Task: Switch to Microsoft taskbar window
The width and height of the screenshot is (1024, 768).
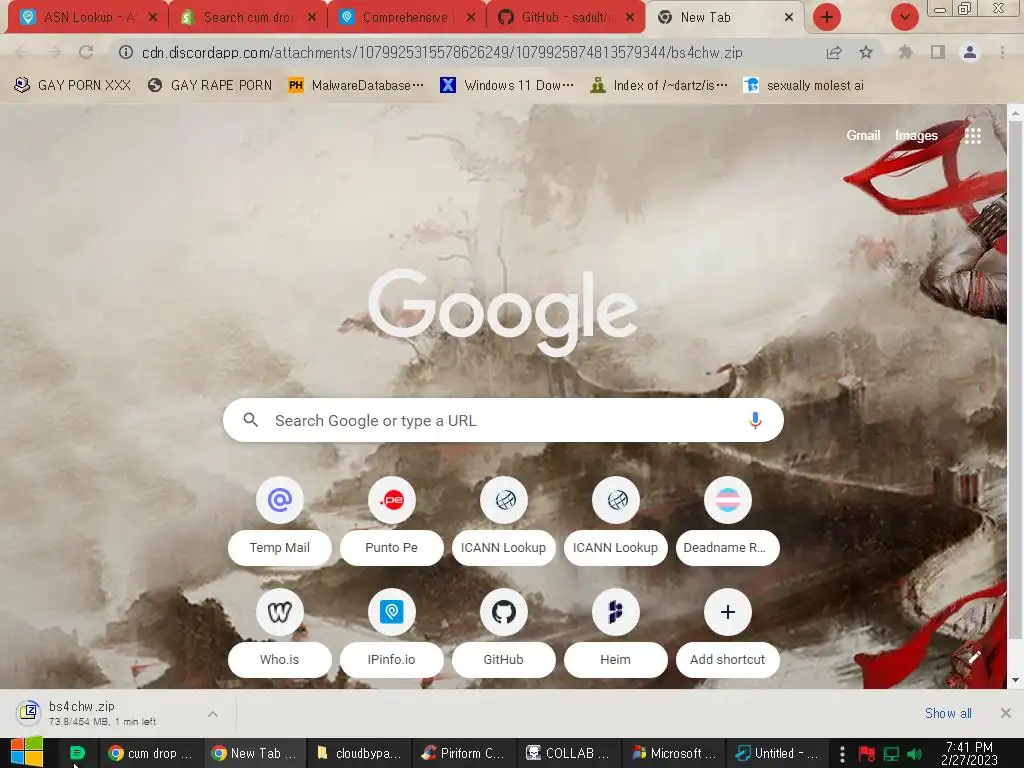Action: (675, 753)
